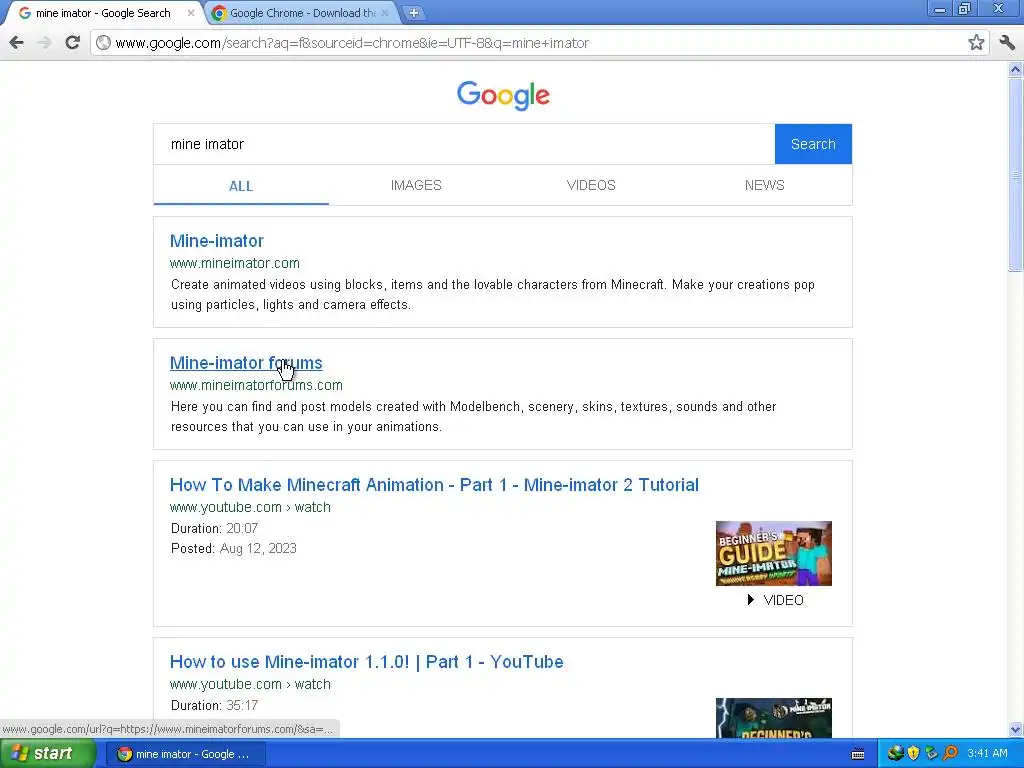Viewport: 1024px width, 768px height.
Task: Bookmark this page with the star icon
Action: (x=976, y=43)
